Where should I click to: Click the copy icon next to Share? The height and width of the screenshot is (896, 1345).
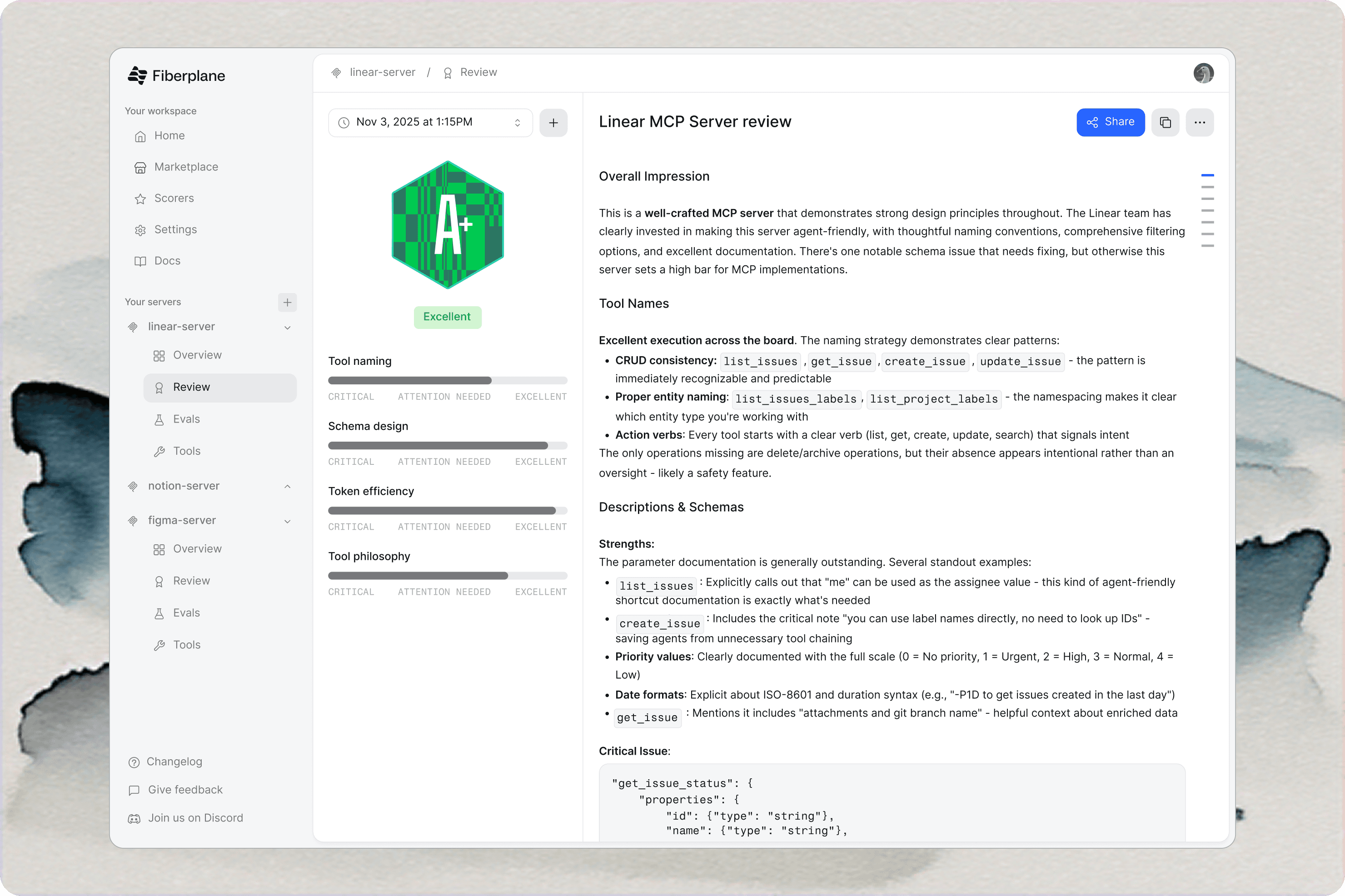tap(1165, 122)
